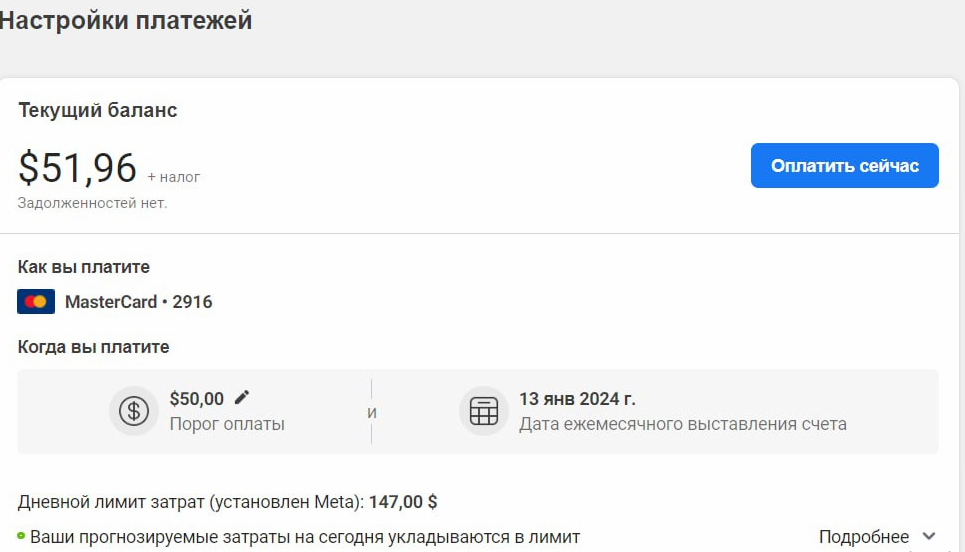The image size is (965, 552).
Task: Click Дата ежемесячного выставления счета label
Action: [x=683, y=424]
